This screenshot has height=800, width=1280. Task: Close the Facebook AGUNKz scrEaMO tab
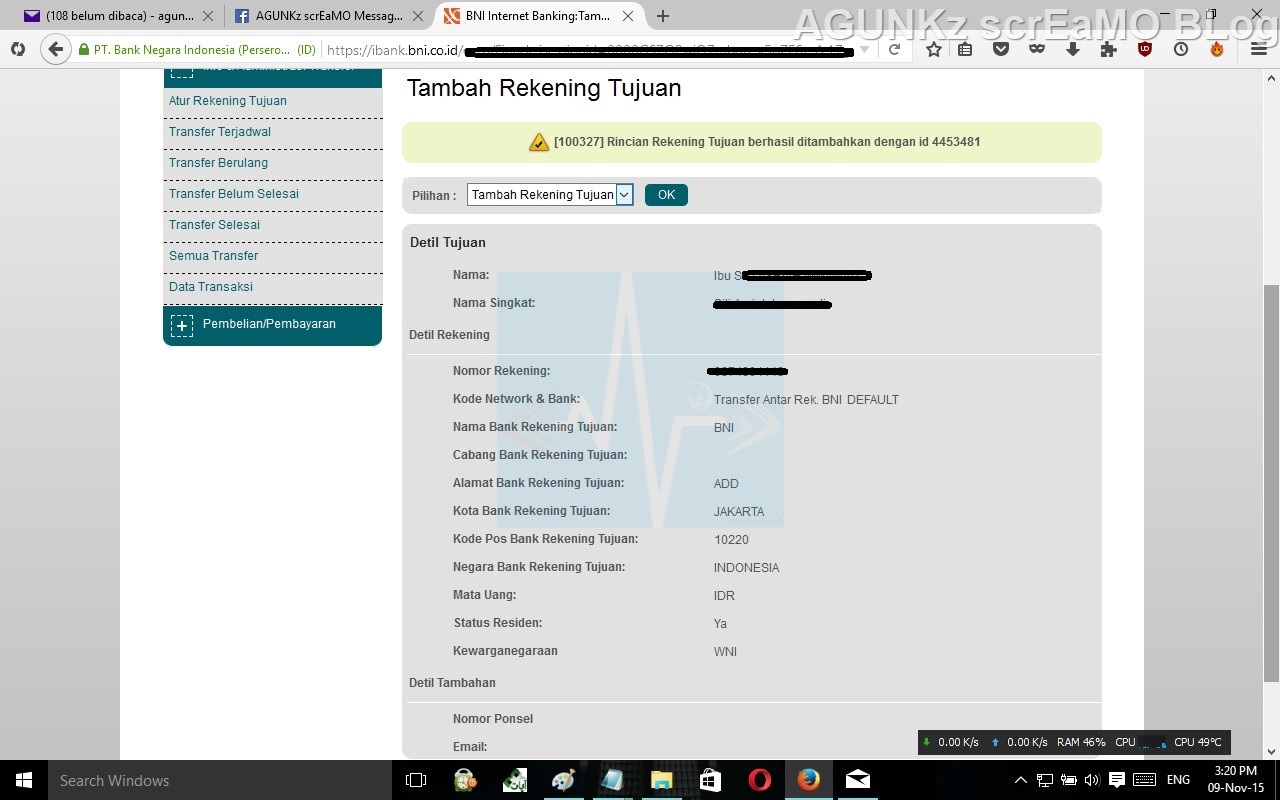click(418, 16)
